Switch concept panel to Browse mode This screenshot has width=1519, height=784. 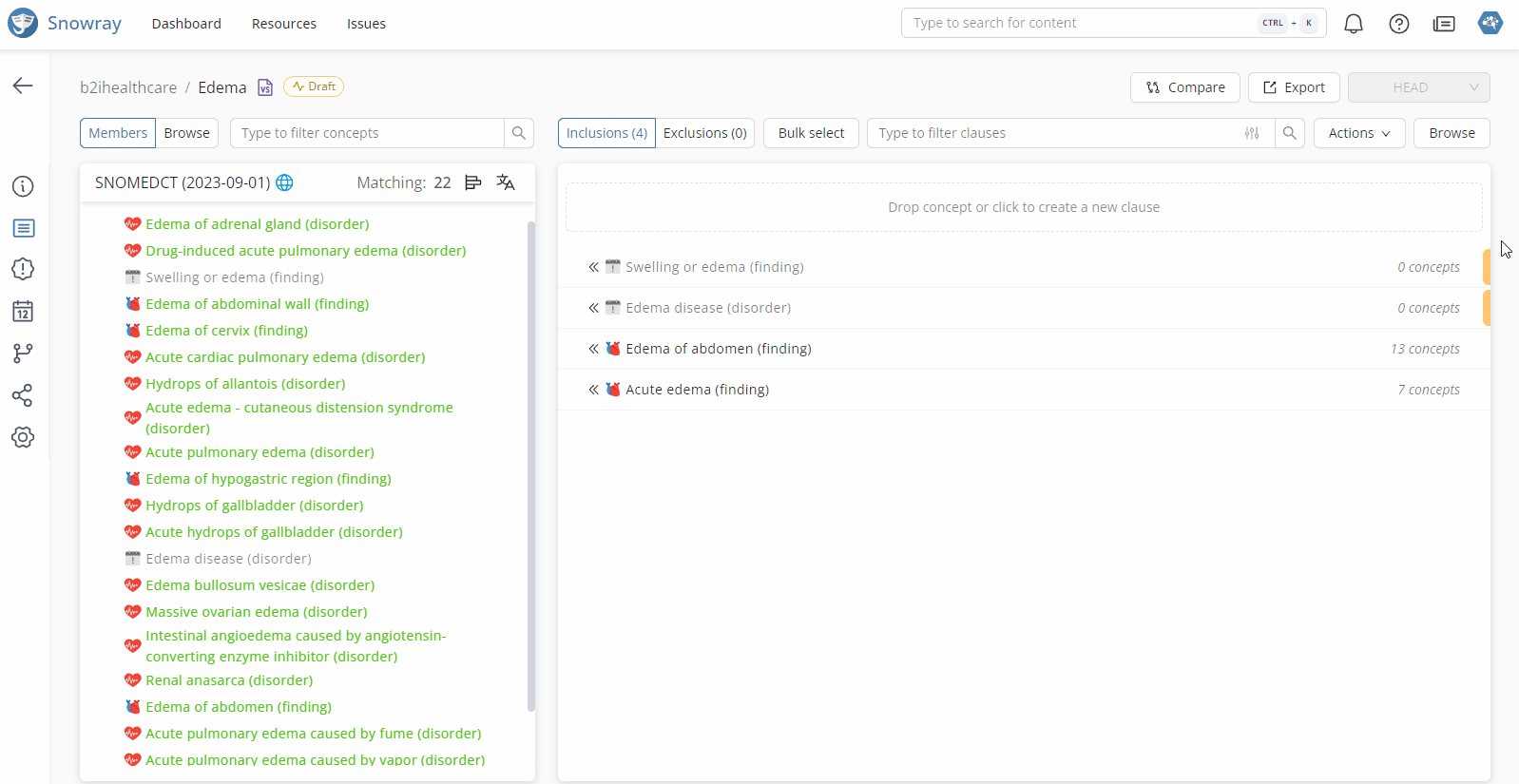point(186,133)
